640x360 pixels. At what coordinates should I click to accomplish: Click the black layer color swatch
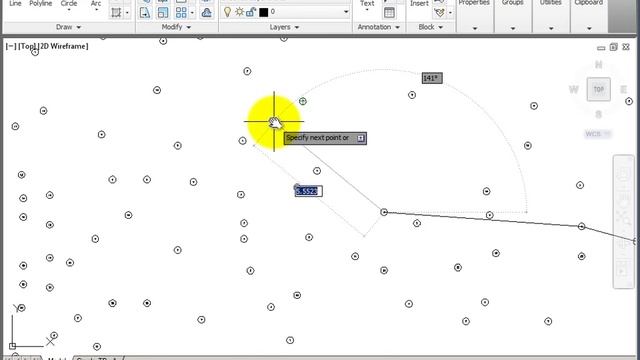(264, 12)
